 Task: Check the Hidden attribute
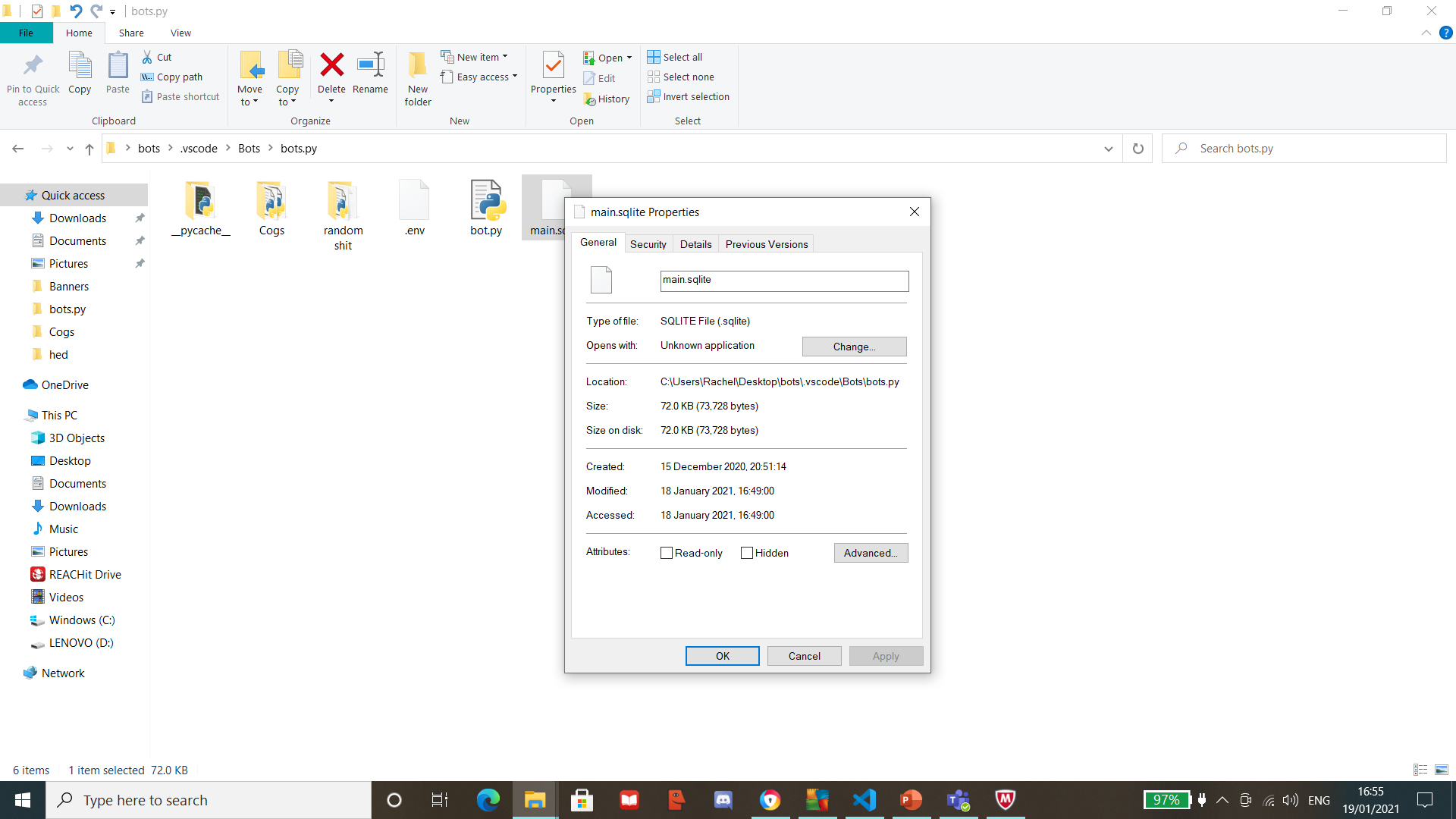point(747,553)
